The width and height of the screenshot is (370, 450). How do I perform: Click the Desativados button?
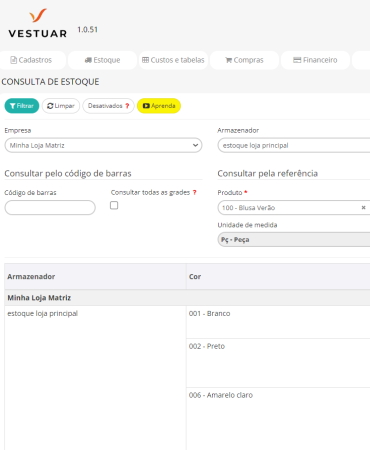click(x=108, y=106)
